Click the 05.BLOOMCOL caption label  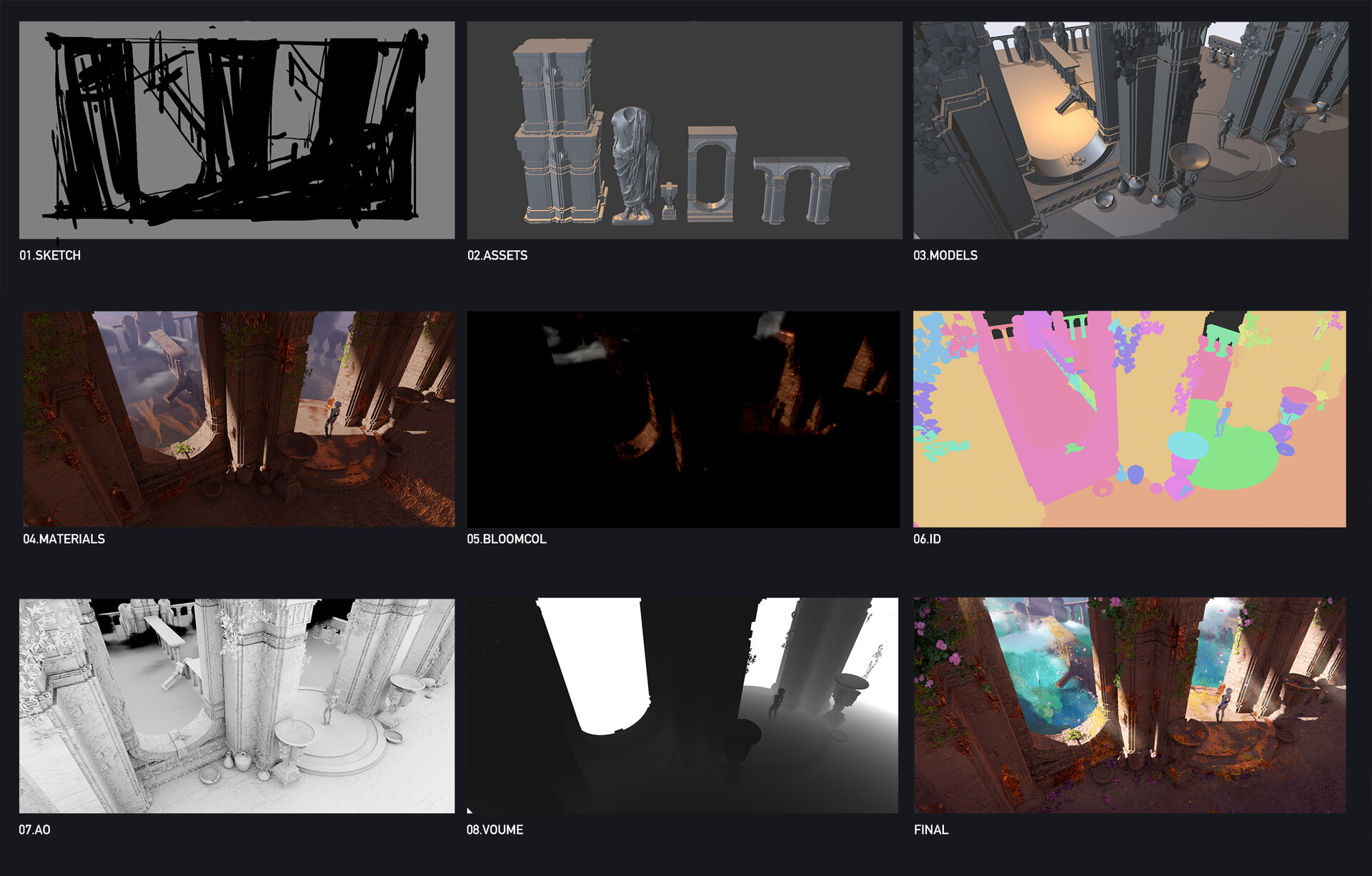(x=507, y=539)
